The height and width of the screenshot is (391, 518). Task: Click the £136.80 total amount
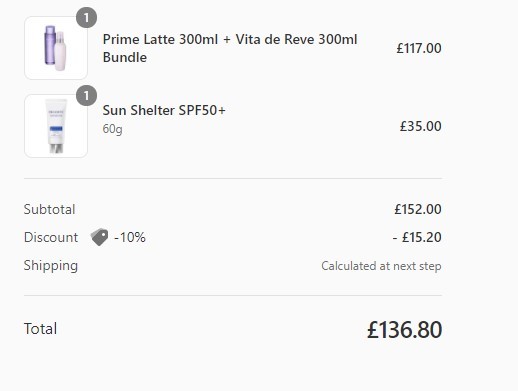point(405,330)
